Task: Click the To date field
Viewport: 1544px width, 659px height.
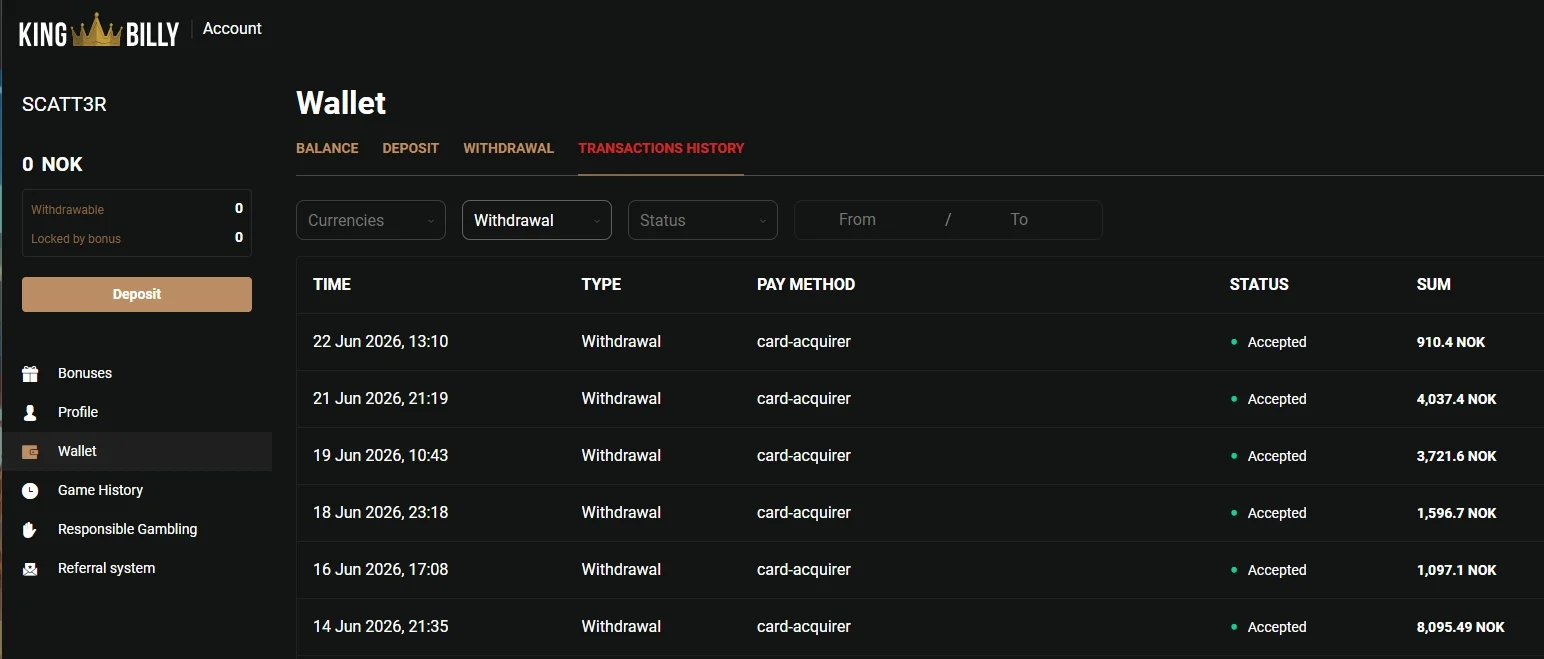Action: pos(1019,220)
